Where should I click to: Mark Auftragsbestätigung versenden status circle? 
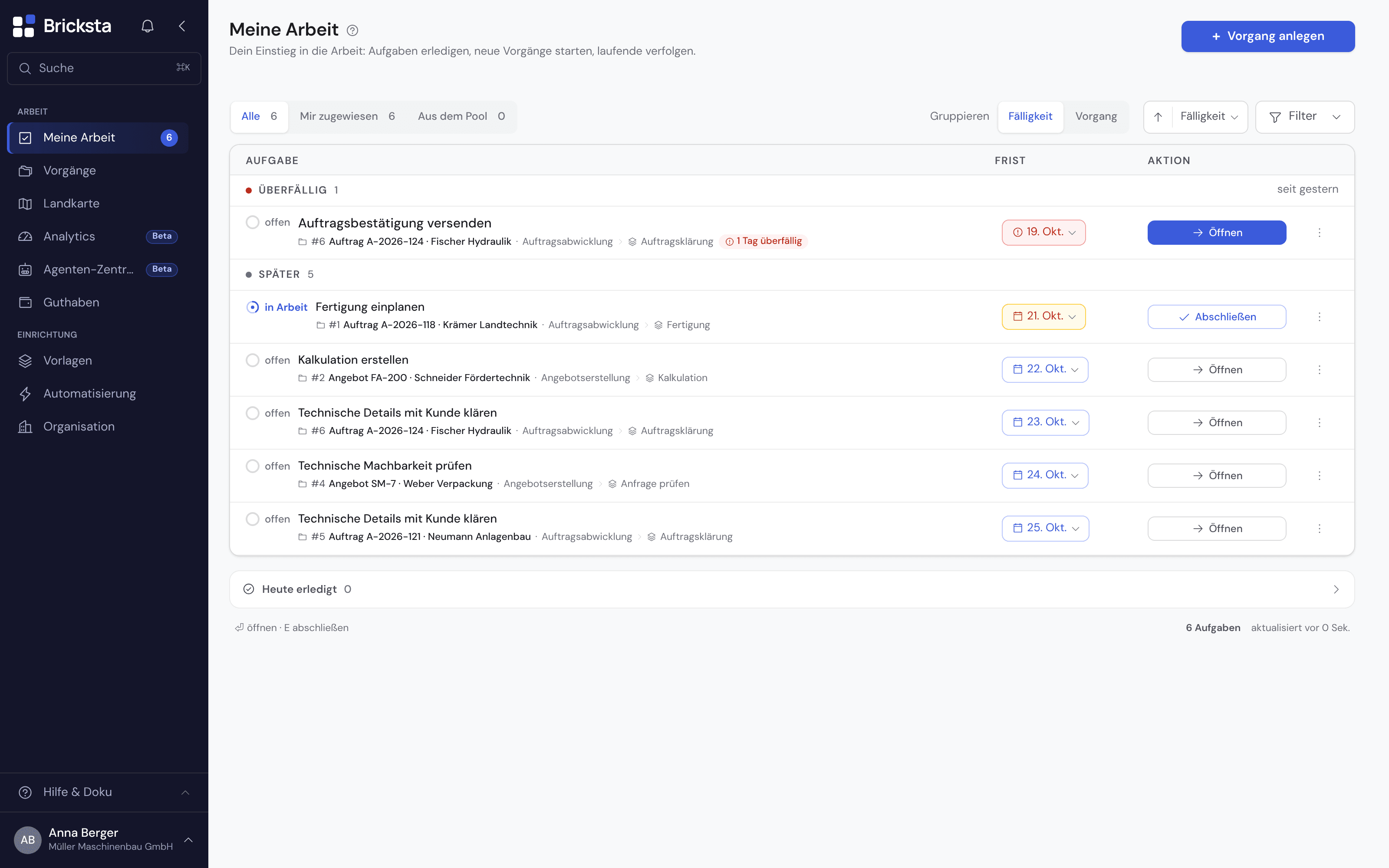pos(253,222)
